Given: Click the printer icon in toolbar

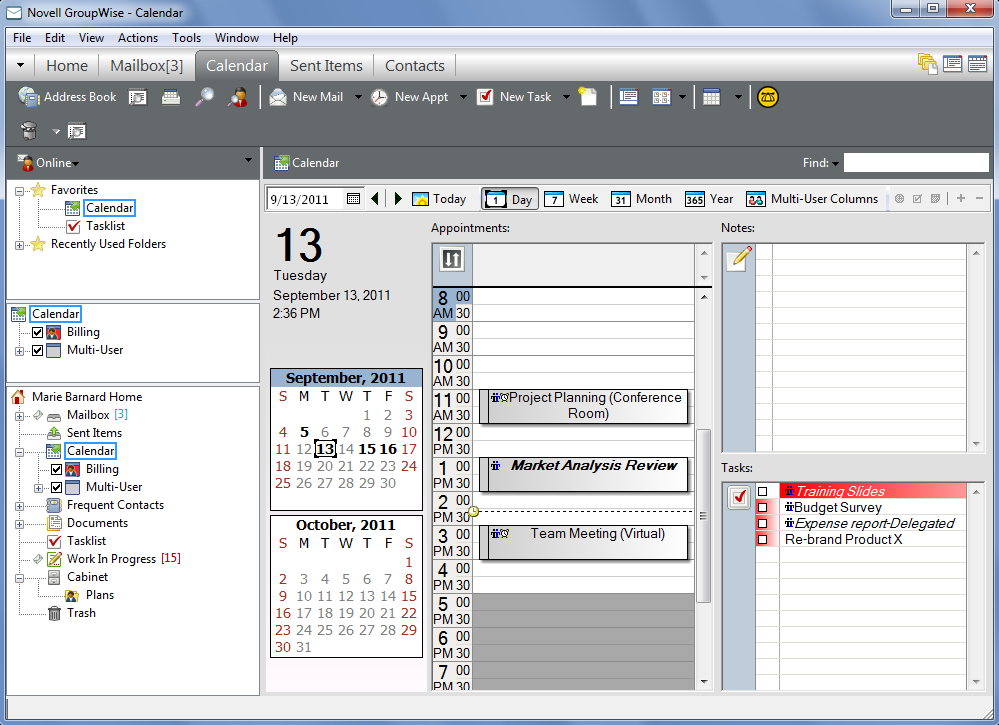Looking at the screenshot, I should (x=170, y=97).
